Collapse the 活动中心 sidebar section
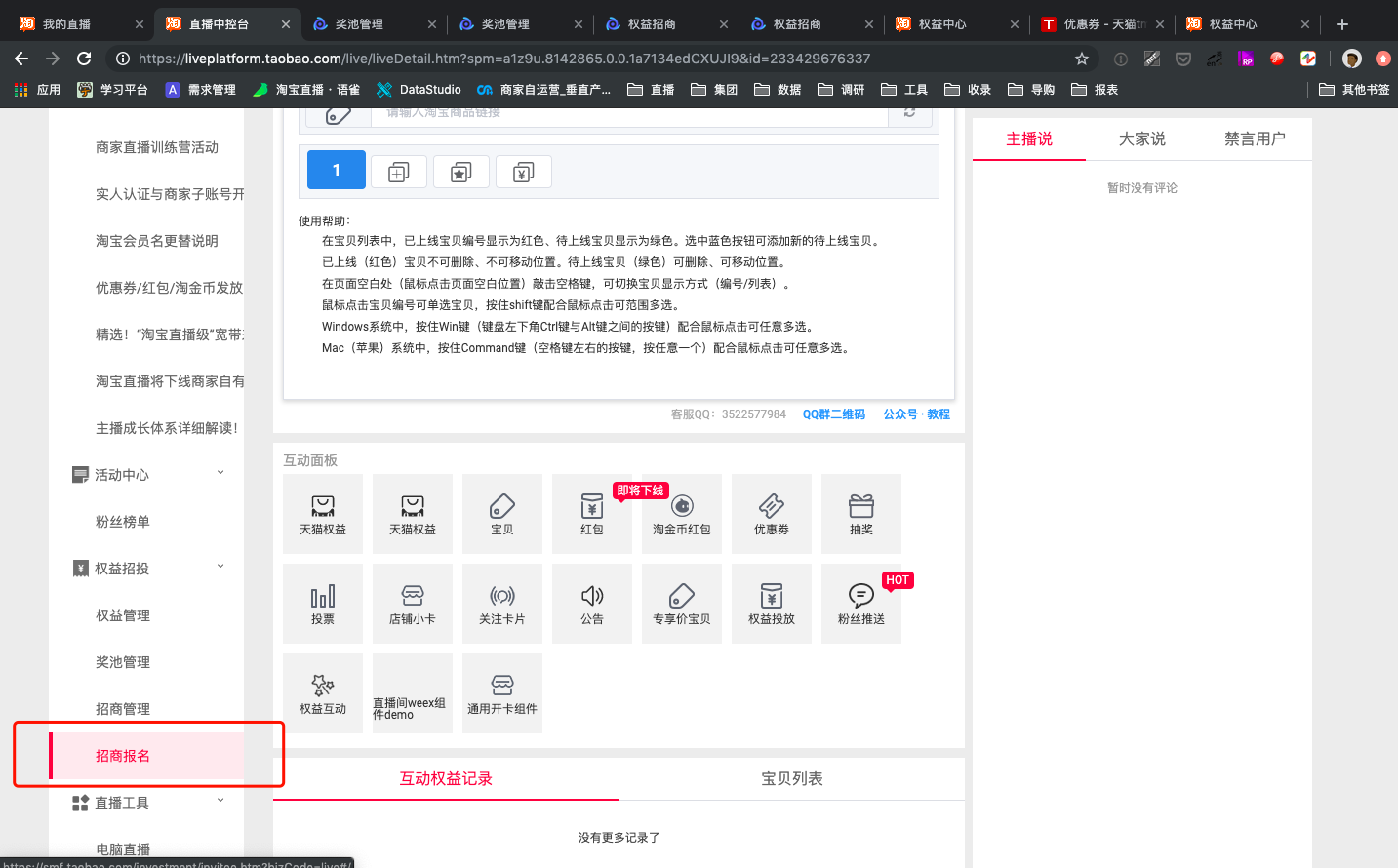 coord(220,474)
